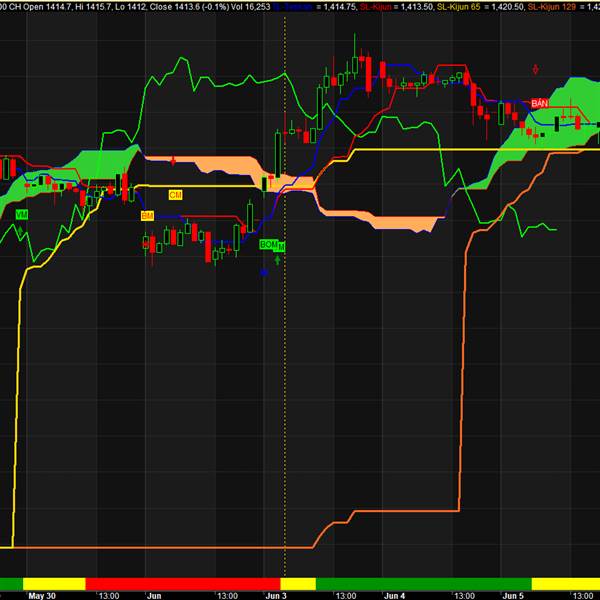The width and height of the screenshot is (600, 600).
Task: Click the green VM signal label
Action: coord(22,215)
